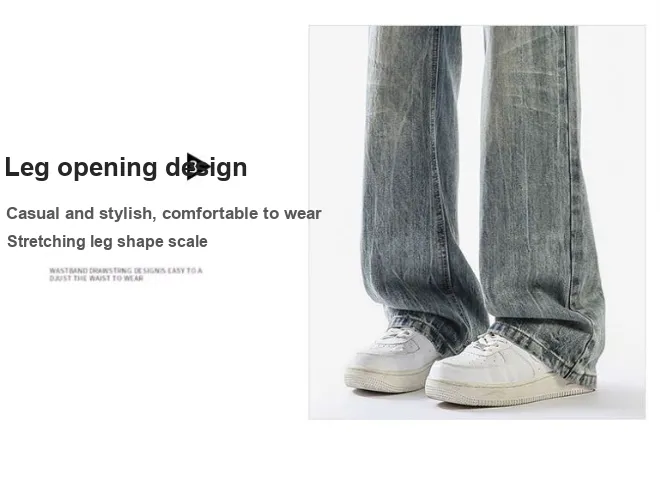Select the 'Casual and stylish' text line

point(164,213)
